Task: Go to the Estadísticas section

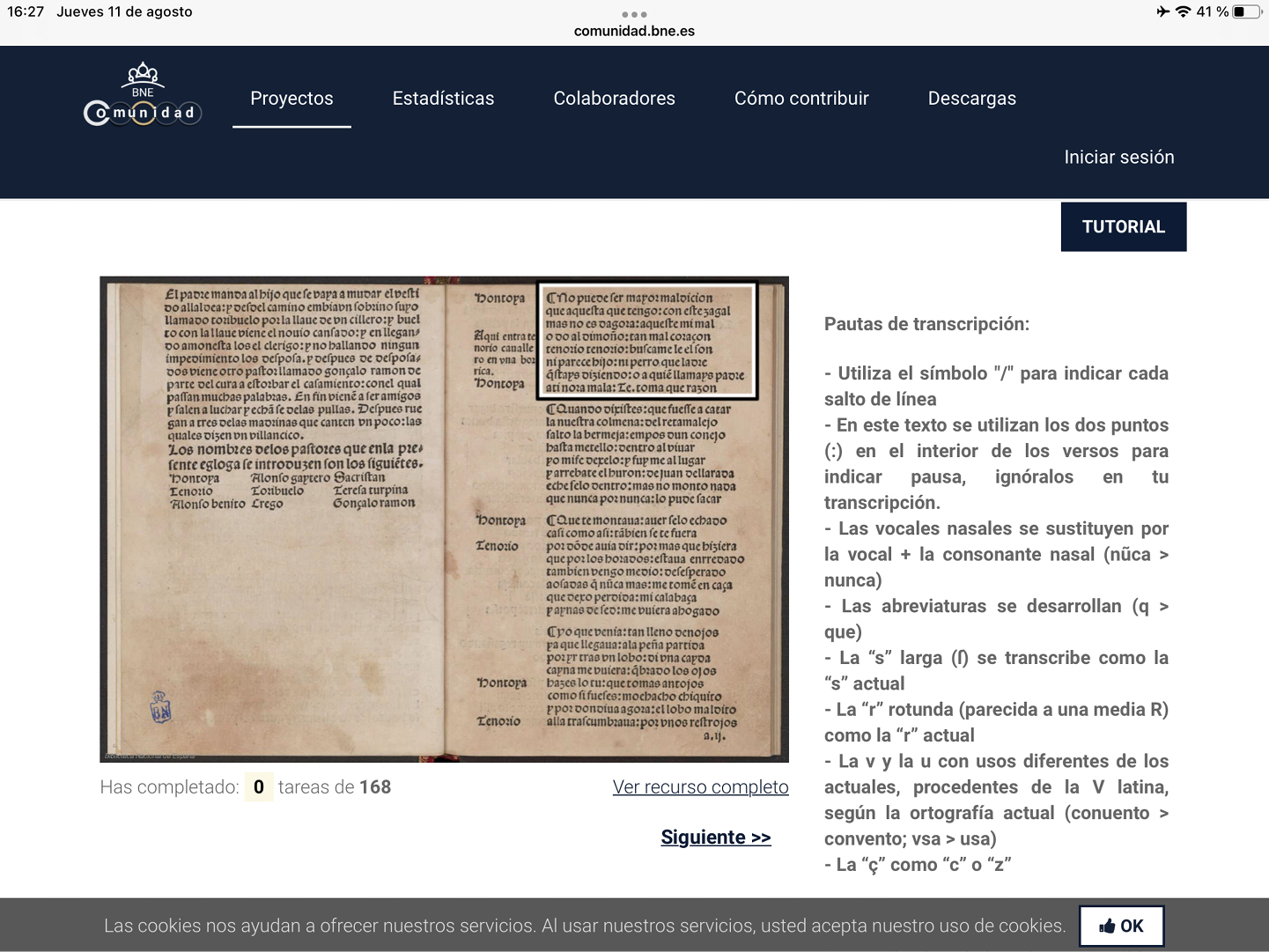Action: (x=443, y=99)
